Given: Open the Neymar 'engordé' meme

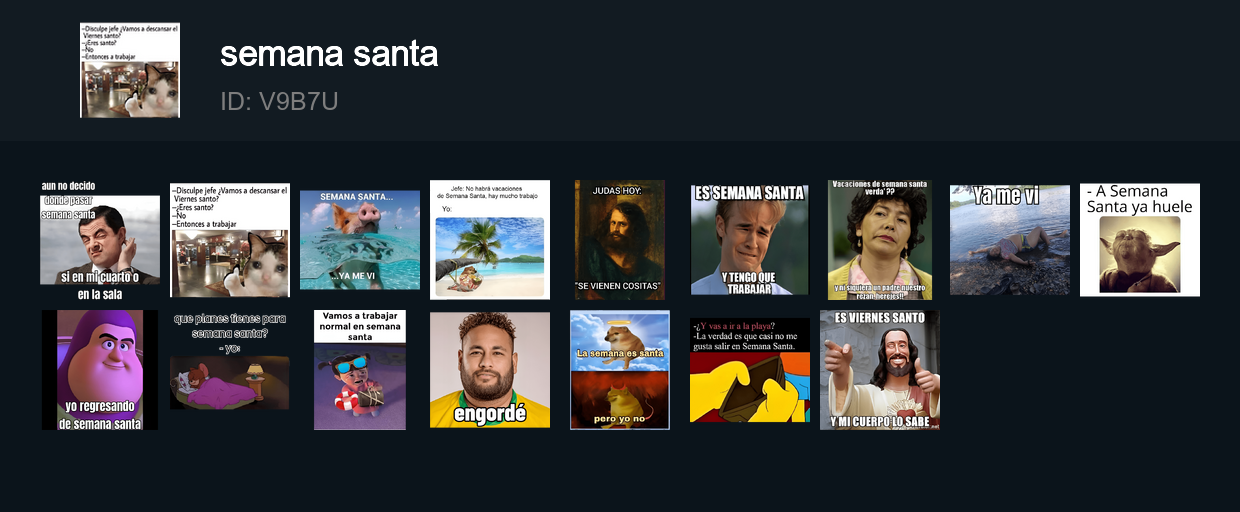Looking at the screenshot, I should (x=490, y=370).
